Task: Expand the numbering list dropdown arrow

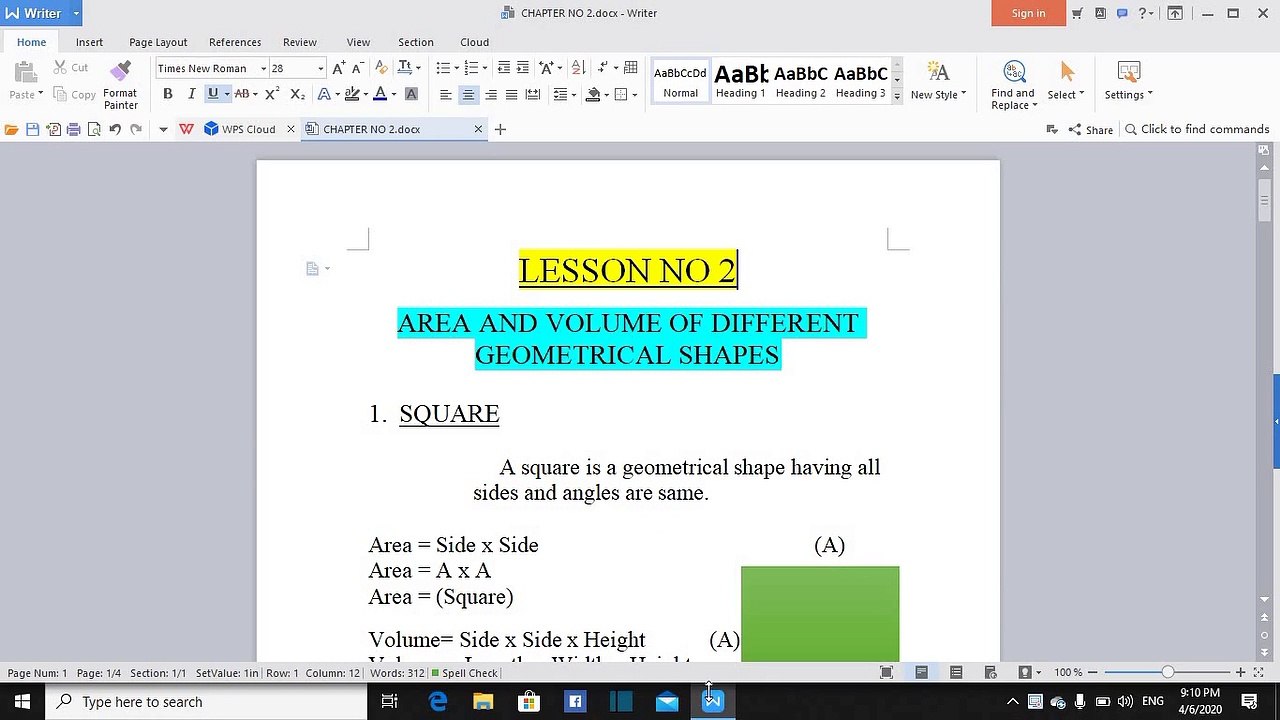Action: pyautogui.click(x=485, y=68)
